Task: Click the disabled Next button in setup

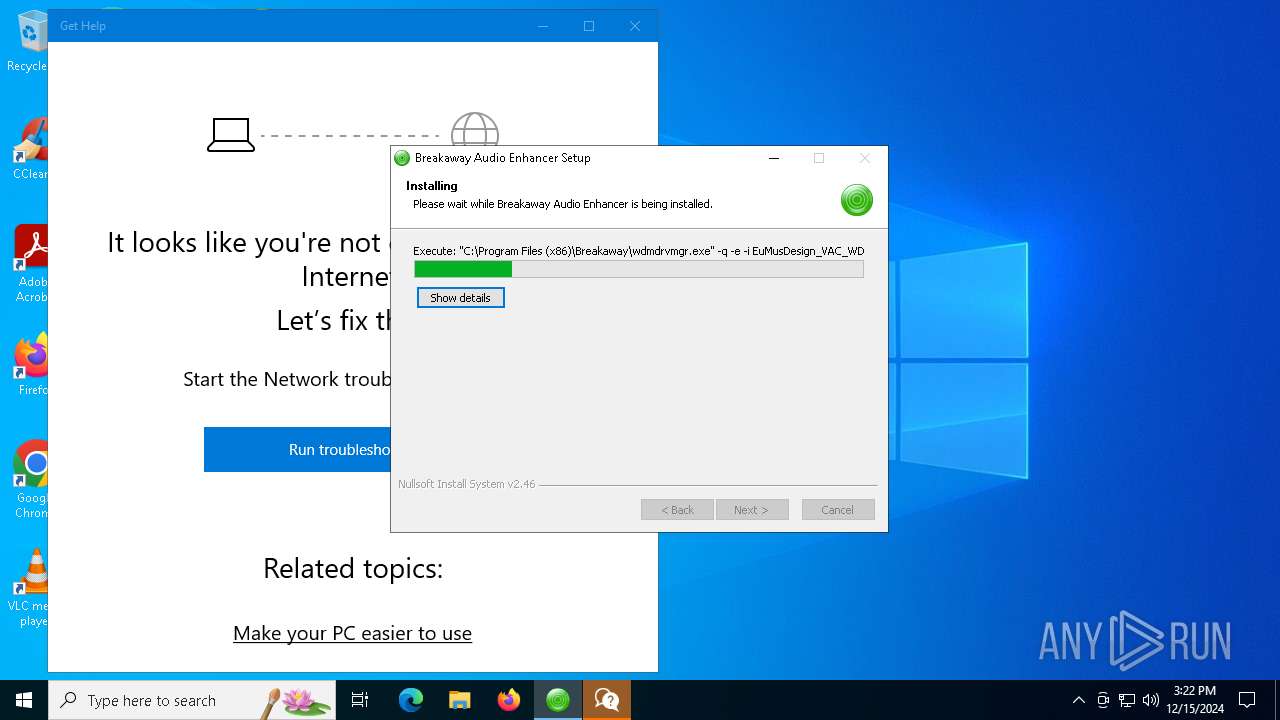Action: [752, 510]
